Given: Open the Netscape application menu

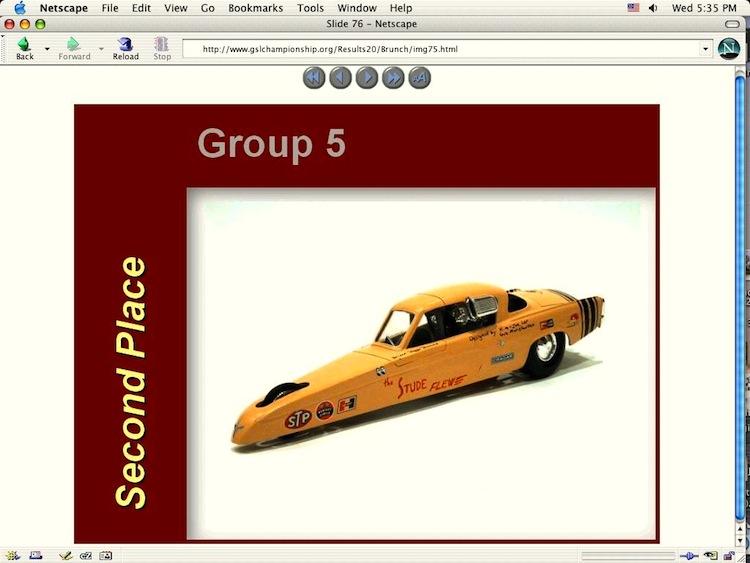Looking at the screenshot, I should [64, 8].
